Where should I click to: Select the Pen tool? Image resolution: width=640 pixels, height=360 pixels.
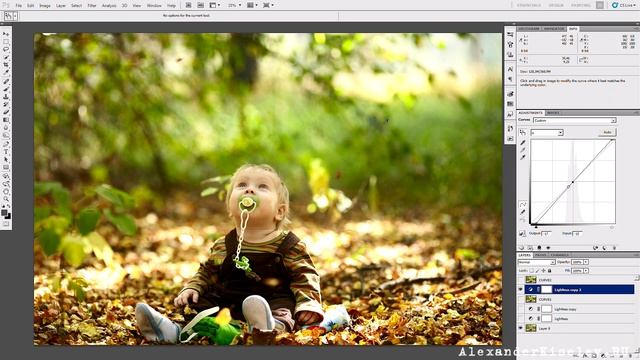pos(6,144)
